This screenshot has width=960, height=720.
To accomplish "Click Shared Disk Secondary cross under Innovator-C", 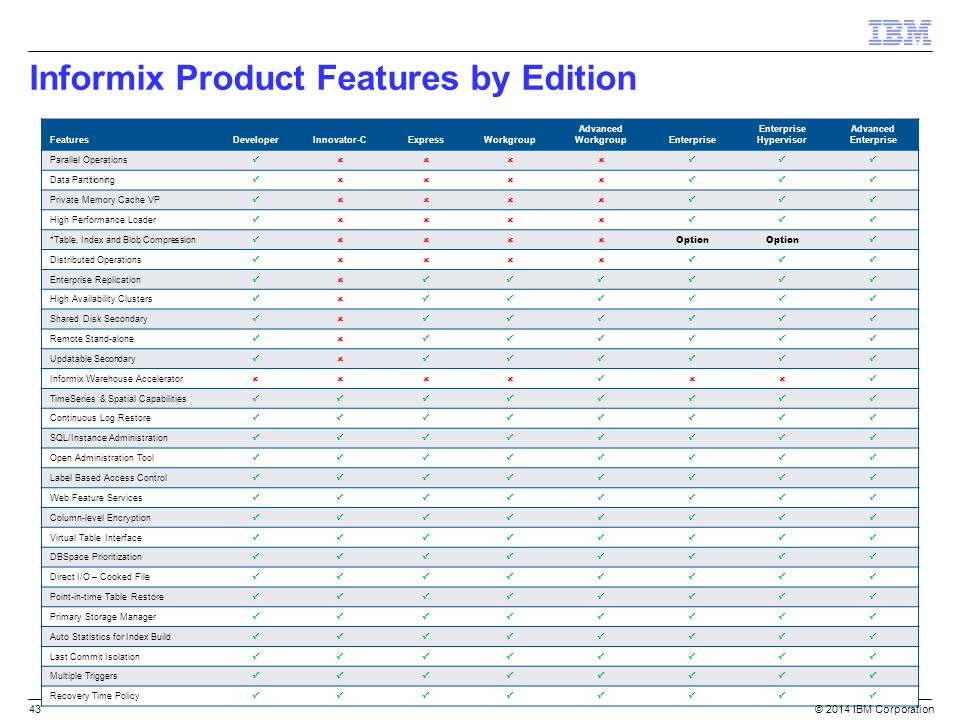I will click(340, 319).
